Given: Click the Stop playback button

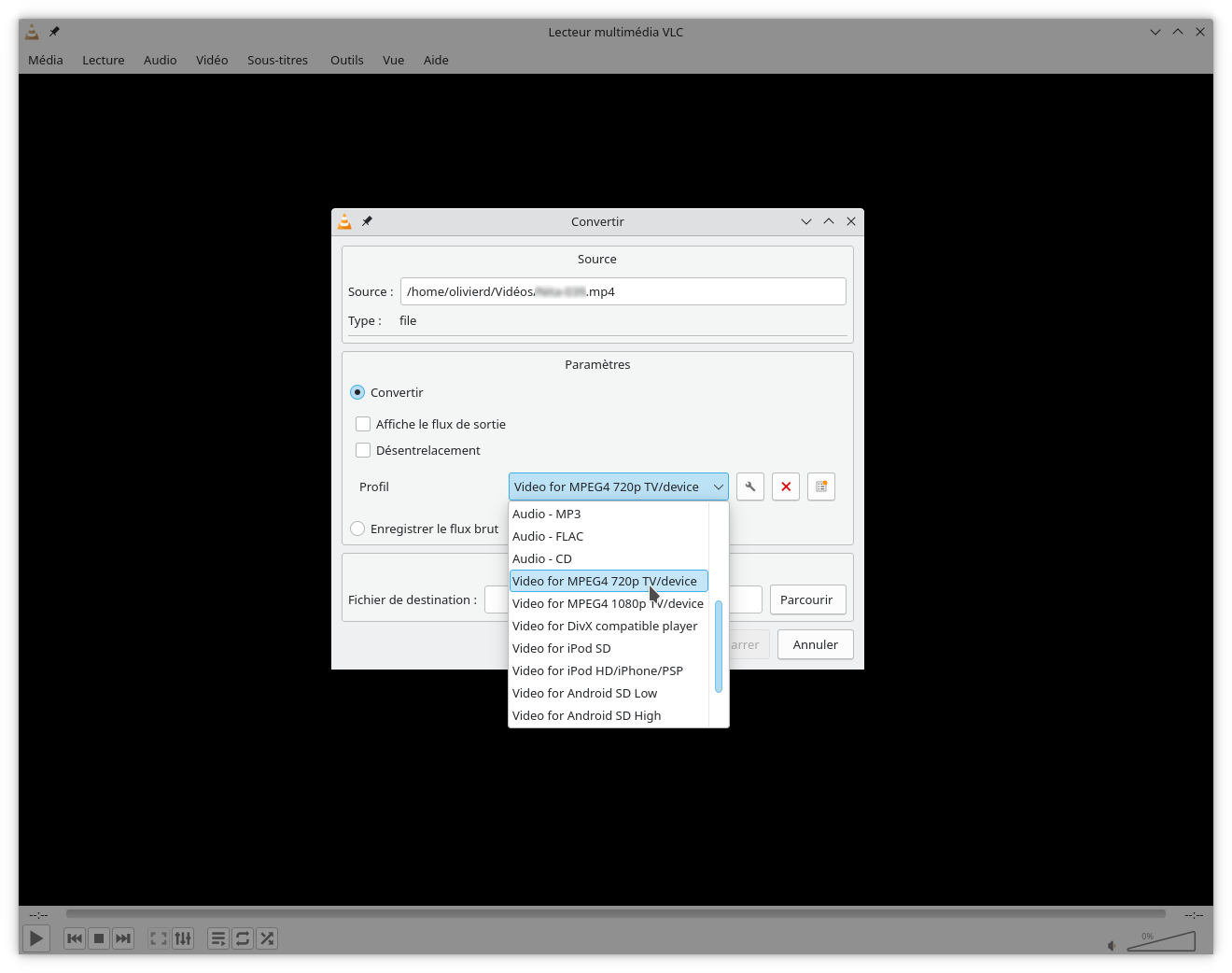Looking at the screenshot, I should click(x=99, y=938).
